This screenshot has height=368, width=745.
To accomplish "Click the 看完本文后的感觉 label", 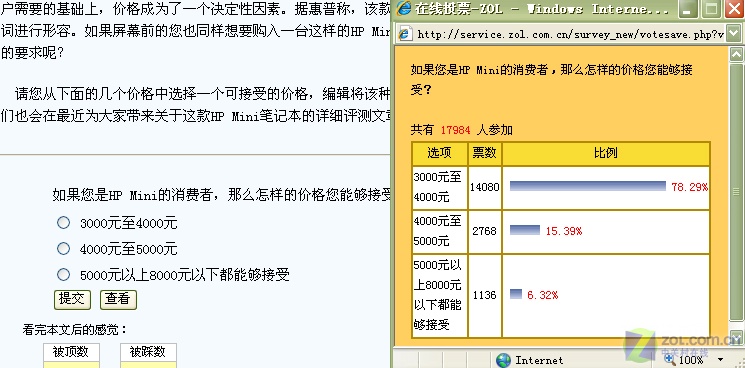I will (75, 330).
